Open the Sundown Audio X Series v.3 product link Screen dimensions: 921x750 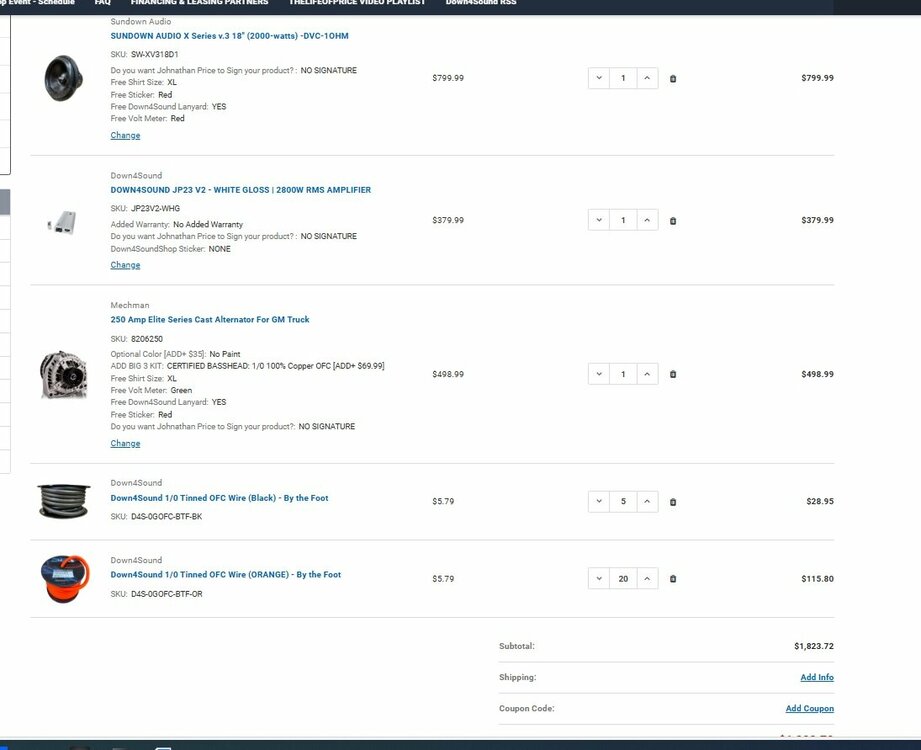229,36
